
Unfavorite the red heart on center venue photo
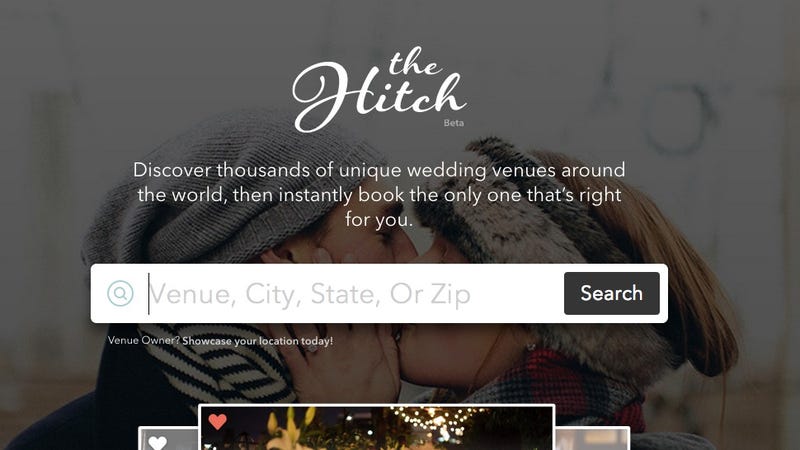pyautogui.click(x=217, y=421)
